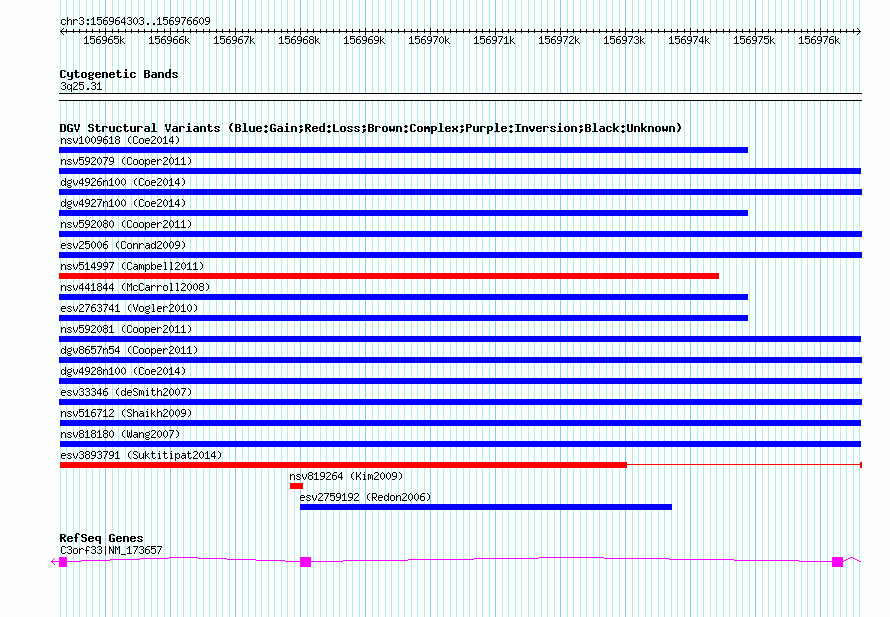Viewport: 890px width, 617px height.
Task: Click the small red nsv819264 variant bar
Action: (x=296, y=486)
